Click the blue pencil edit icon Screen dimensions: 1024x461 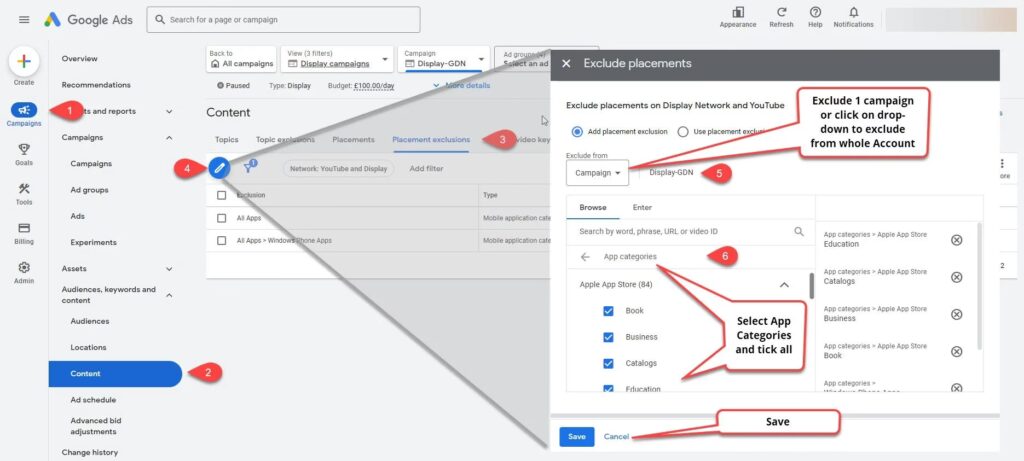point(219,167)
